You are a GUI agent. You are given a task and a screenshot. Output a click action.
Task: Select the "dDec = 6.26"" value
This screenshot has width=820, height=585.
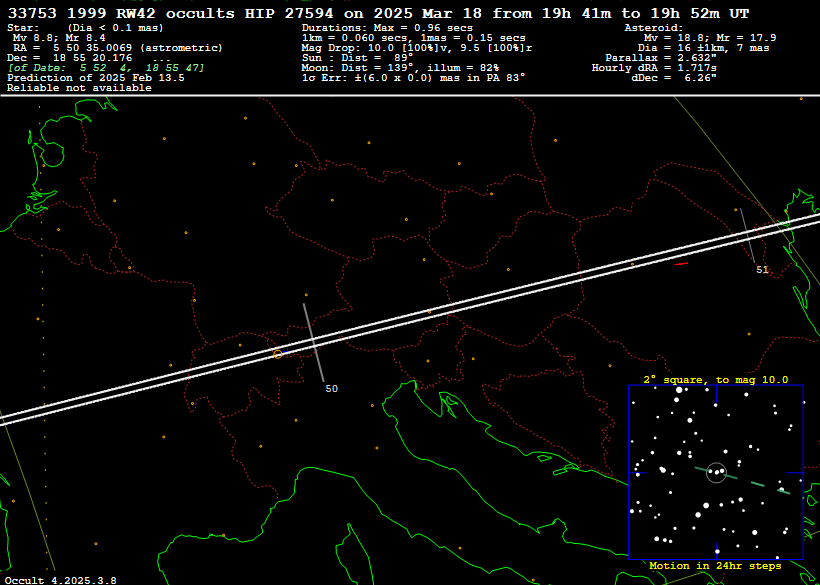[x=674, y=78]
